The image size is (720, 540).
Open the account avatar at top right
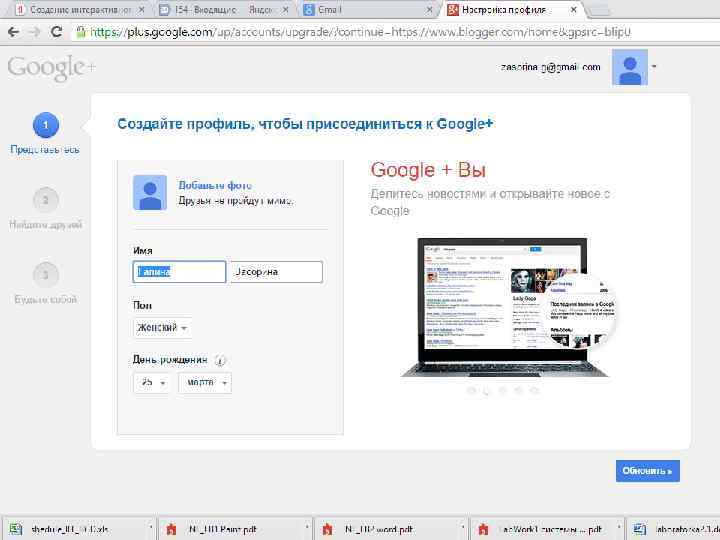(x=630, y=68)
